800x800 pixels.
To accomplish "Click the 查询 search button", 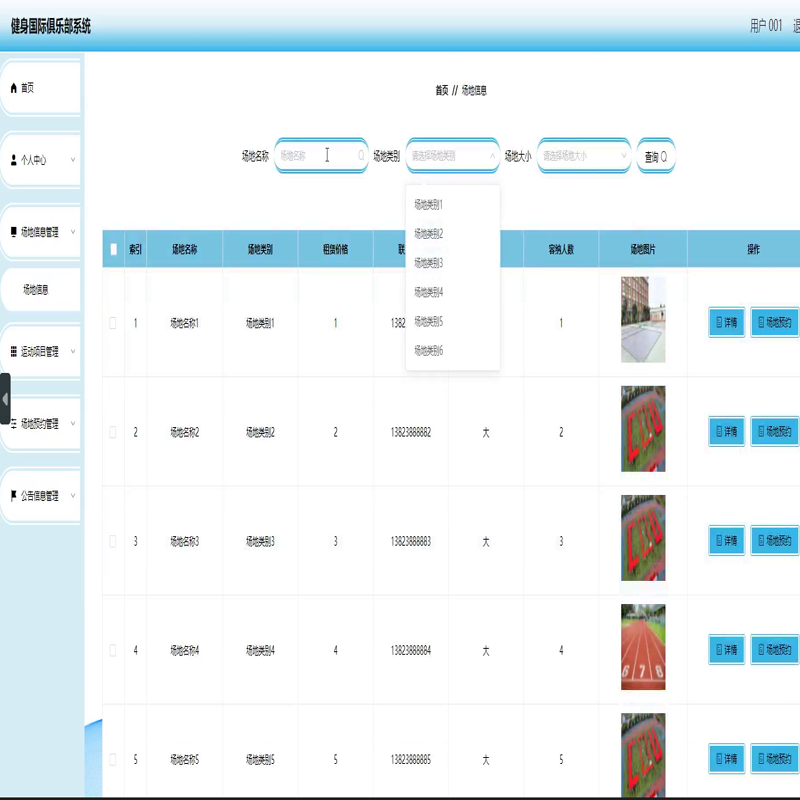I will pyautogui.click(x=656, y=157).
